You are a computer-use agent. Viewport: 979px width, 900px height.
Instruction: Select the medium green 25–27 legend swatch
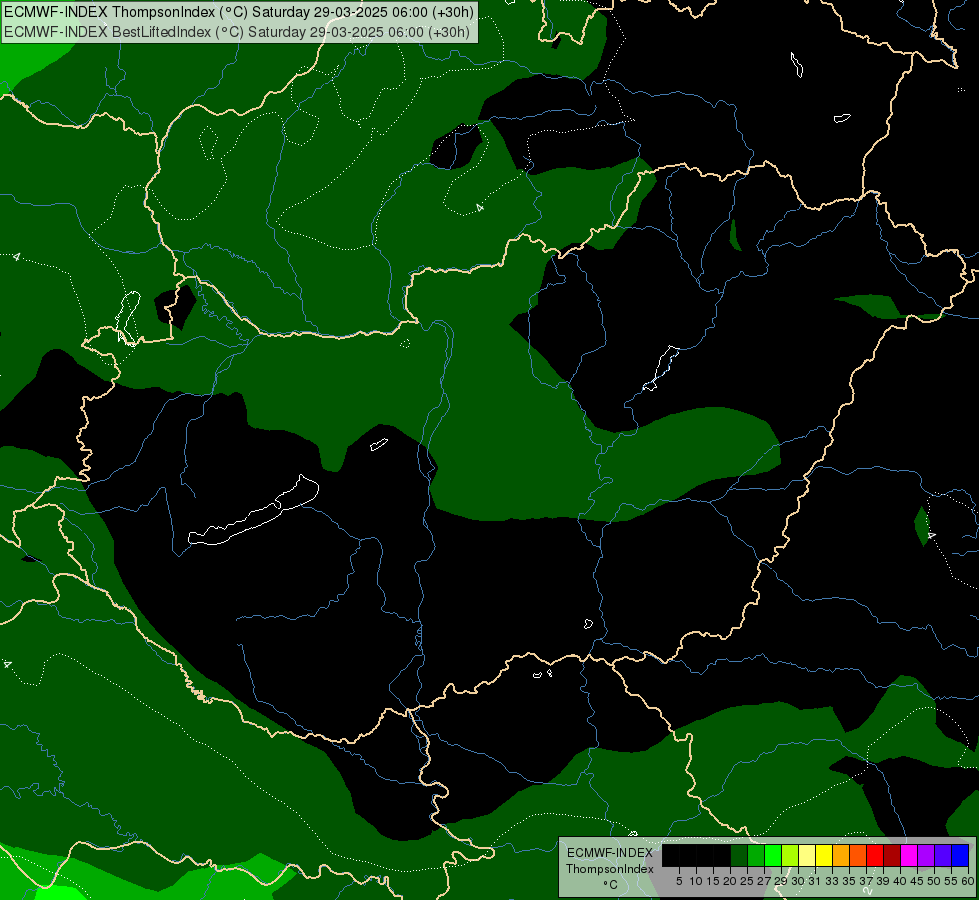[x=756, y=856]
